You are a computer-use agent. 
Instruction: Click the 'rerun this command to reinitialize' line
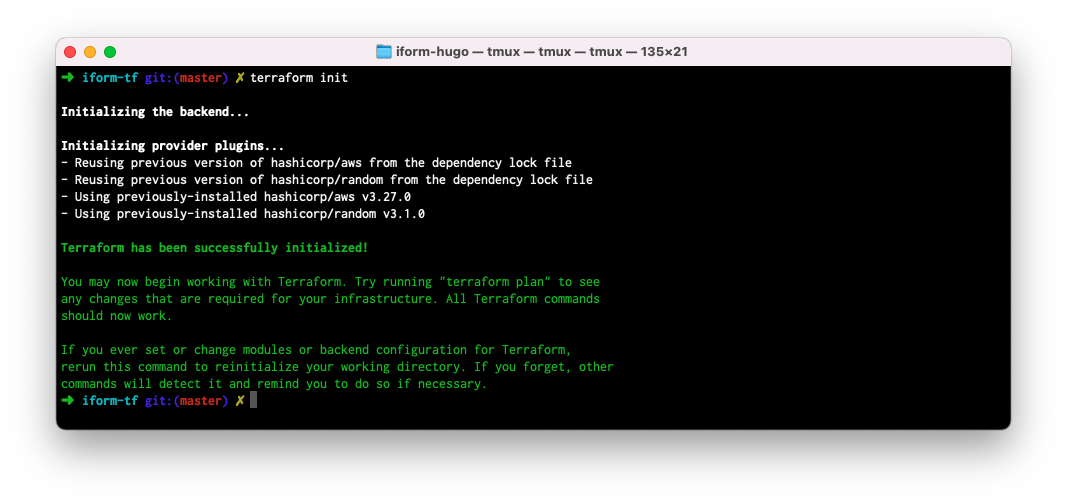click(x=338, y=367)
